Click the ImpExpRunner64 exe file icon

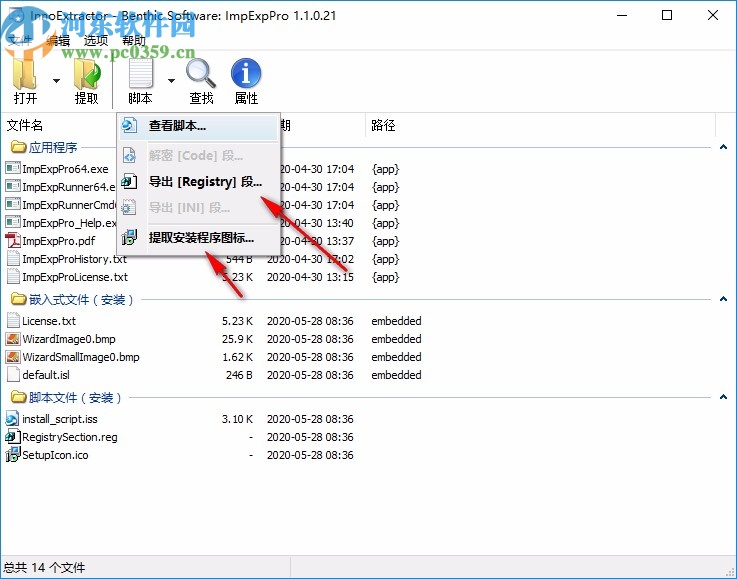[13, 187]
